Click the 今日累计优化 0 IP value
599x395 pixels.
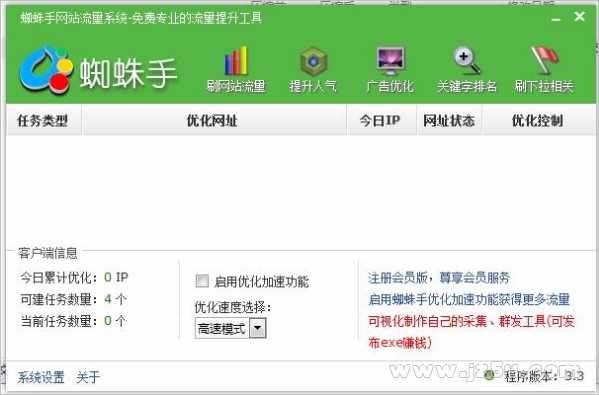coord(116,277)
